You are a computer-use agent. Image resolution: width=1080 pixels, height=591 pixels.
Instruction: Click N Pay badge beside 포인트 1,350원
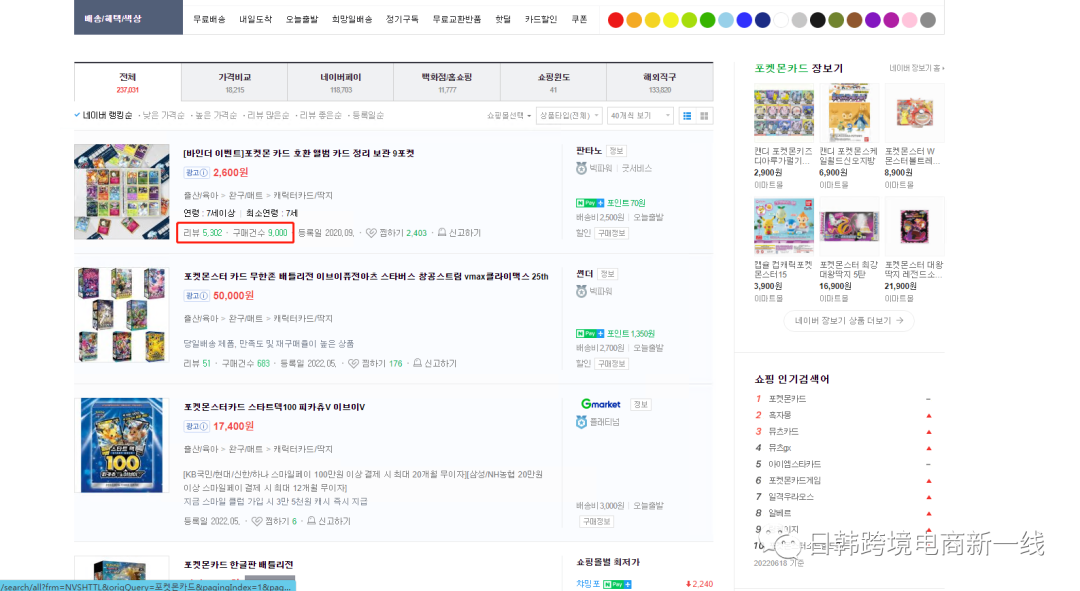(590, 333)
